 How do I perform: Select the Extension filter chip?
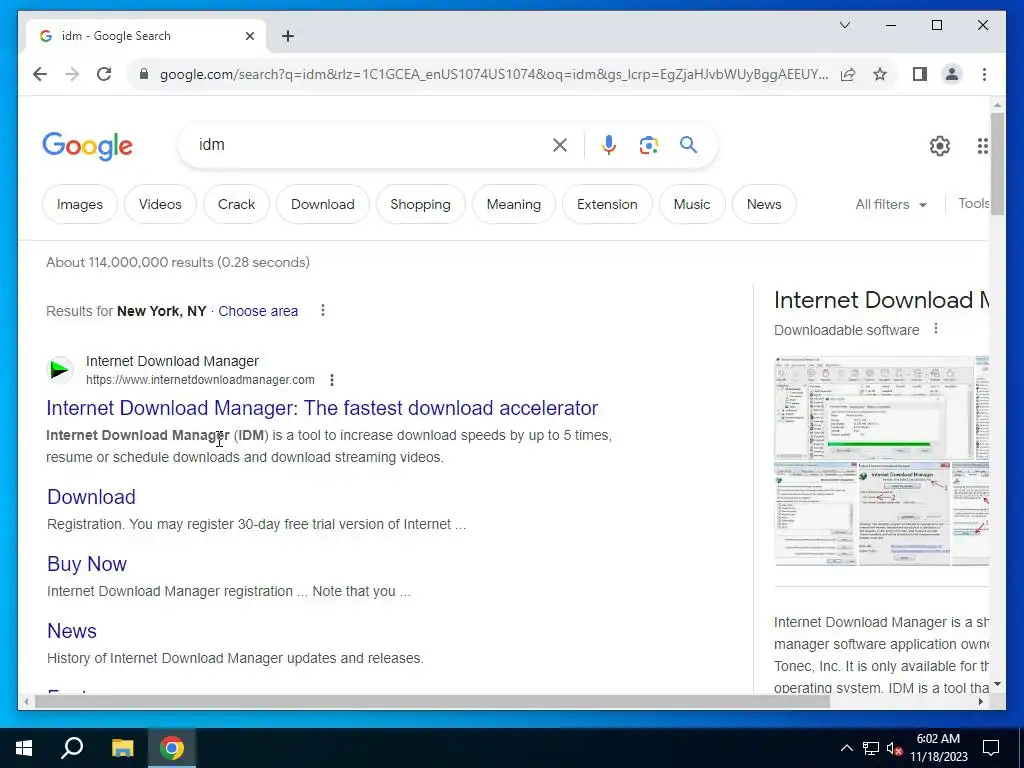tap(607, 204)
